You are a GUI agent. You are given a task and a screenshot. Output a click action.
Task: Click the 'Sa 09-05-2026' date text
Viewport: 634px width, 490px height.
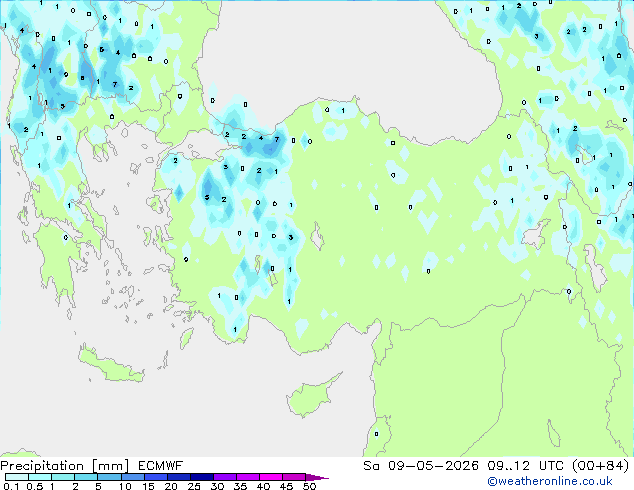[421, 466]
